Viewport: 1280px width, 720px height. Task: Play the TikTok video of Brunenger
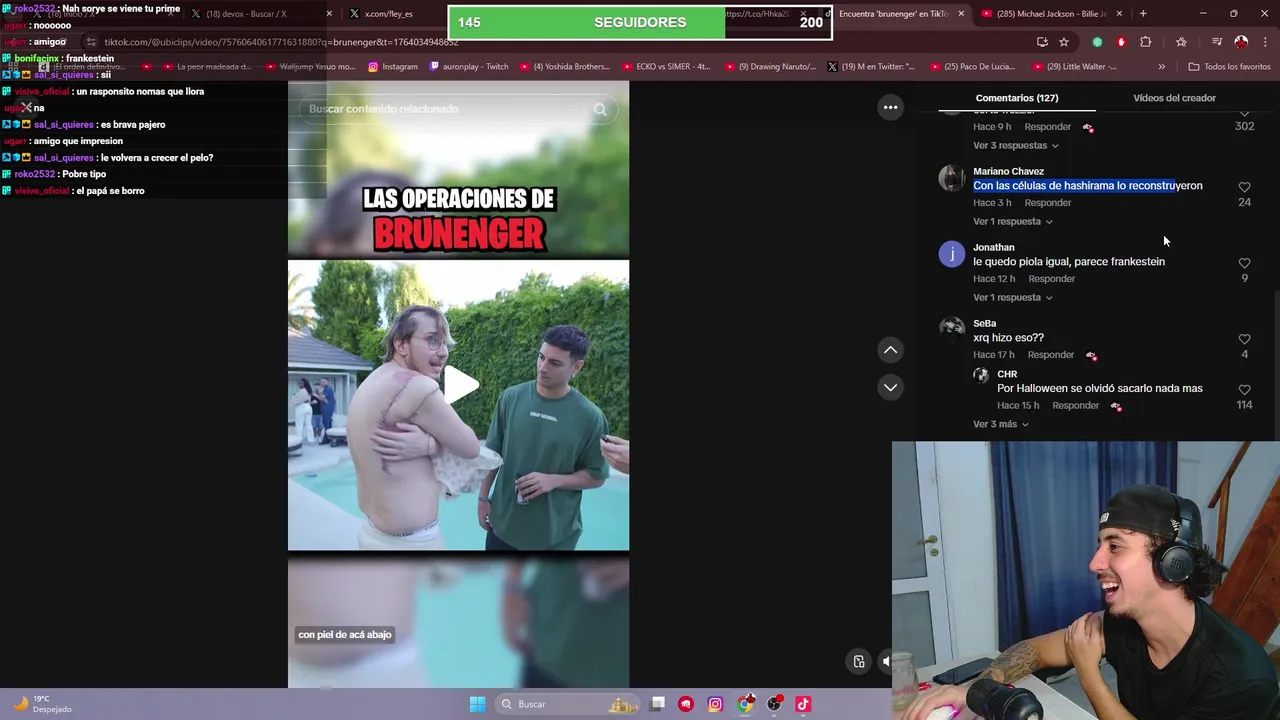click(459, 385)
